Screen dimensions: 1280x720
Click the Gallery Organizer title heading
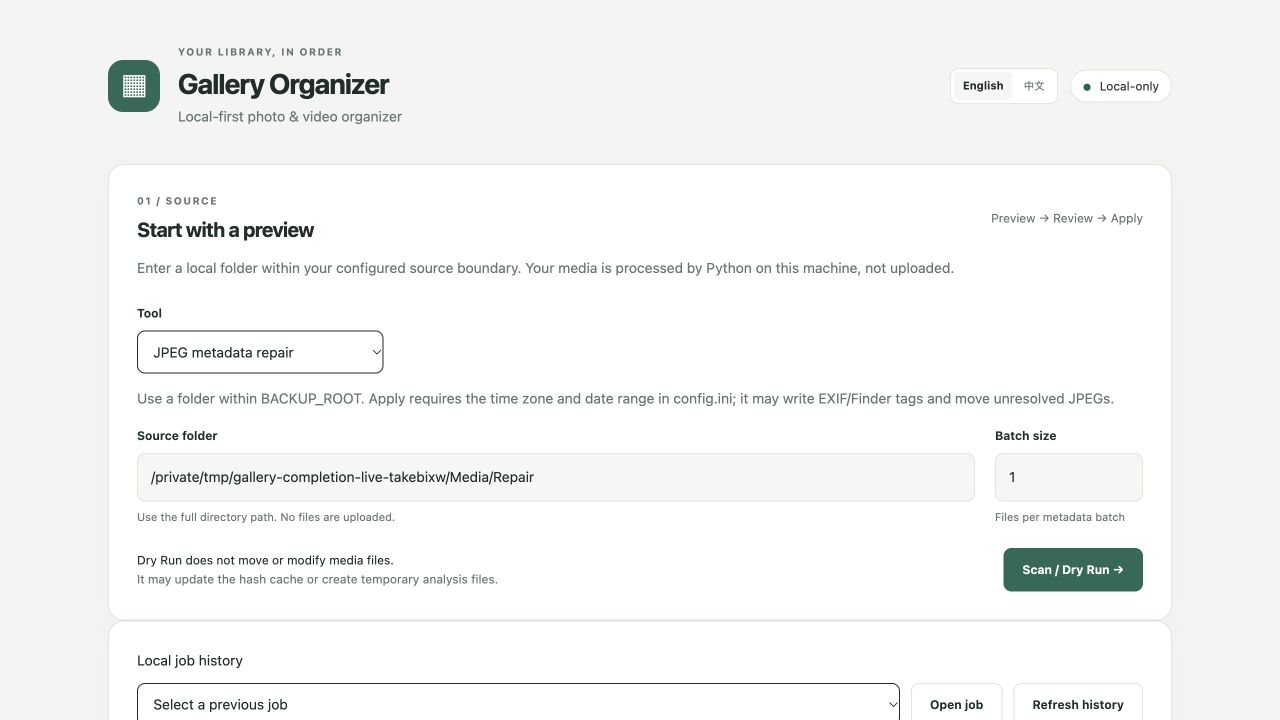tap(283, 85)
